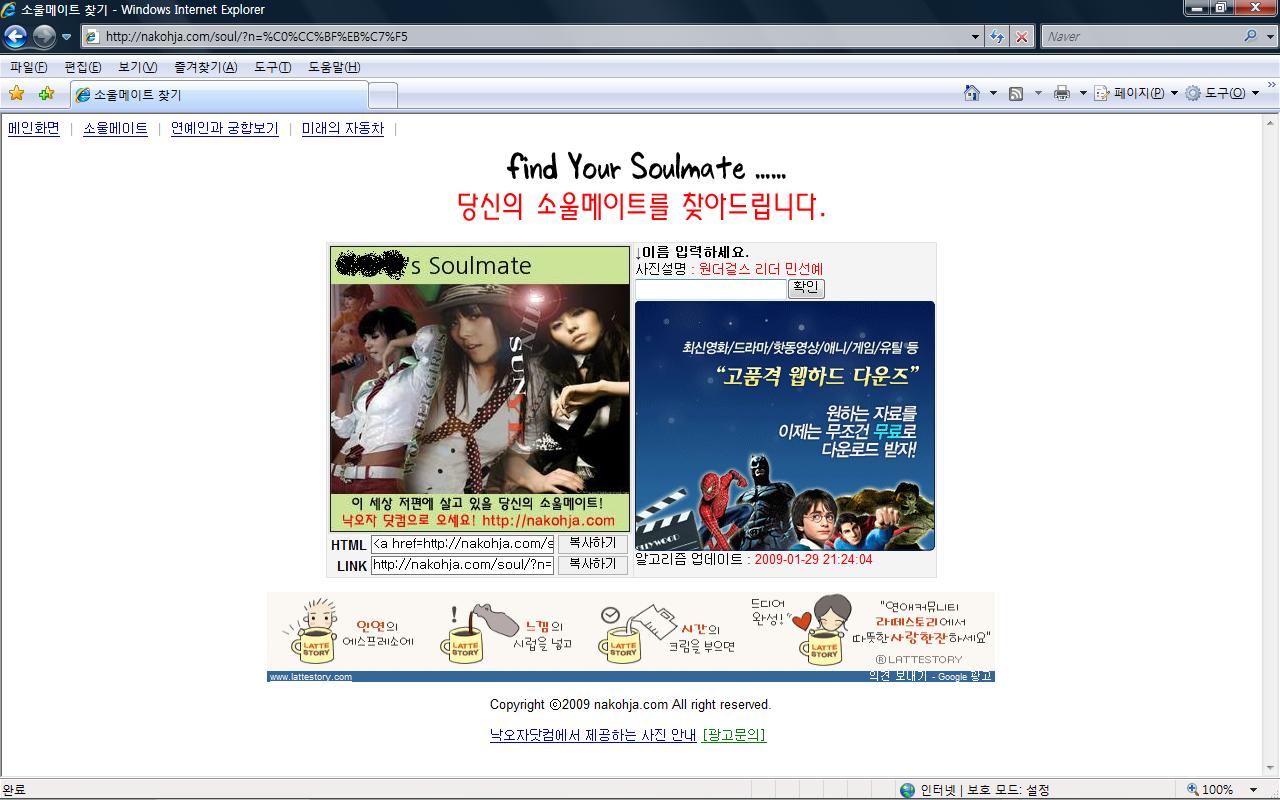Screen dimensions: 1280x800
Task: Click the Refresh page icon
Action: (997, 37)
